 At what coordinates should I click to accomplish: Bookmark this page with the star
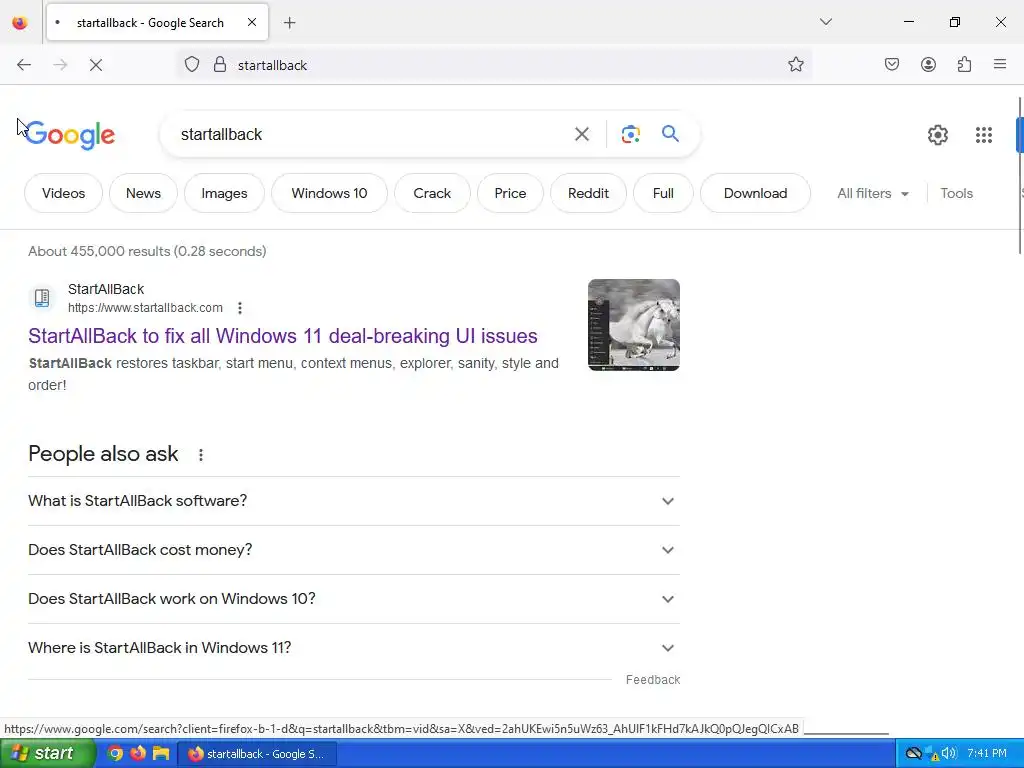pos(795,65)
